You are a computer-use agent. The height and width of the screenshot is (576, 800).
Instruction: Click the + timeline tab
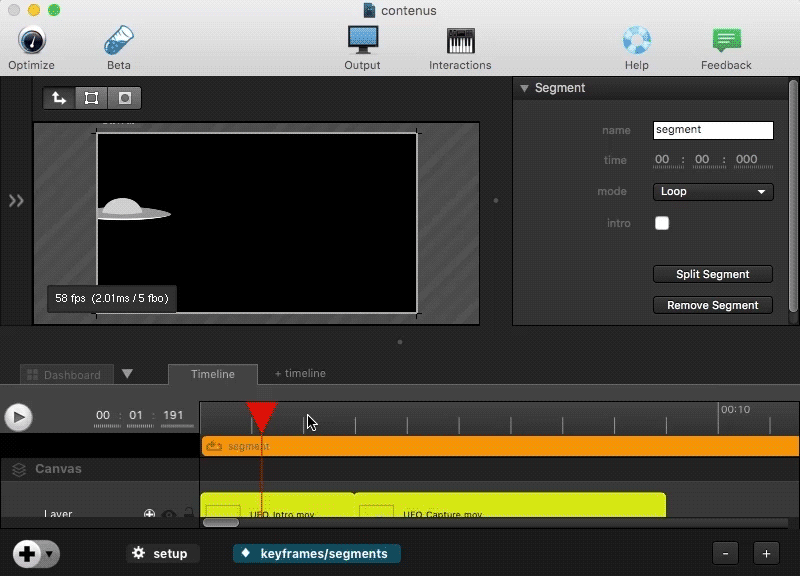[x=300, y=373]
